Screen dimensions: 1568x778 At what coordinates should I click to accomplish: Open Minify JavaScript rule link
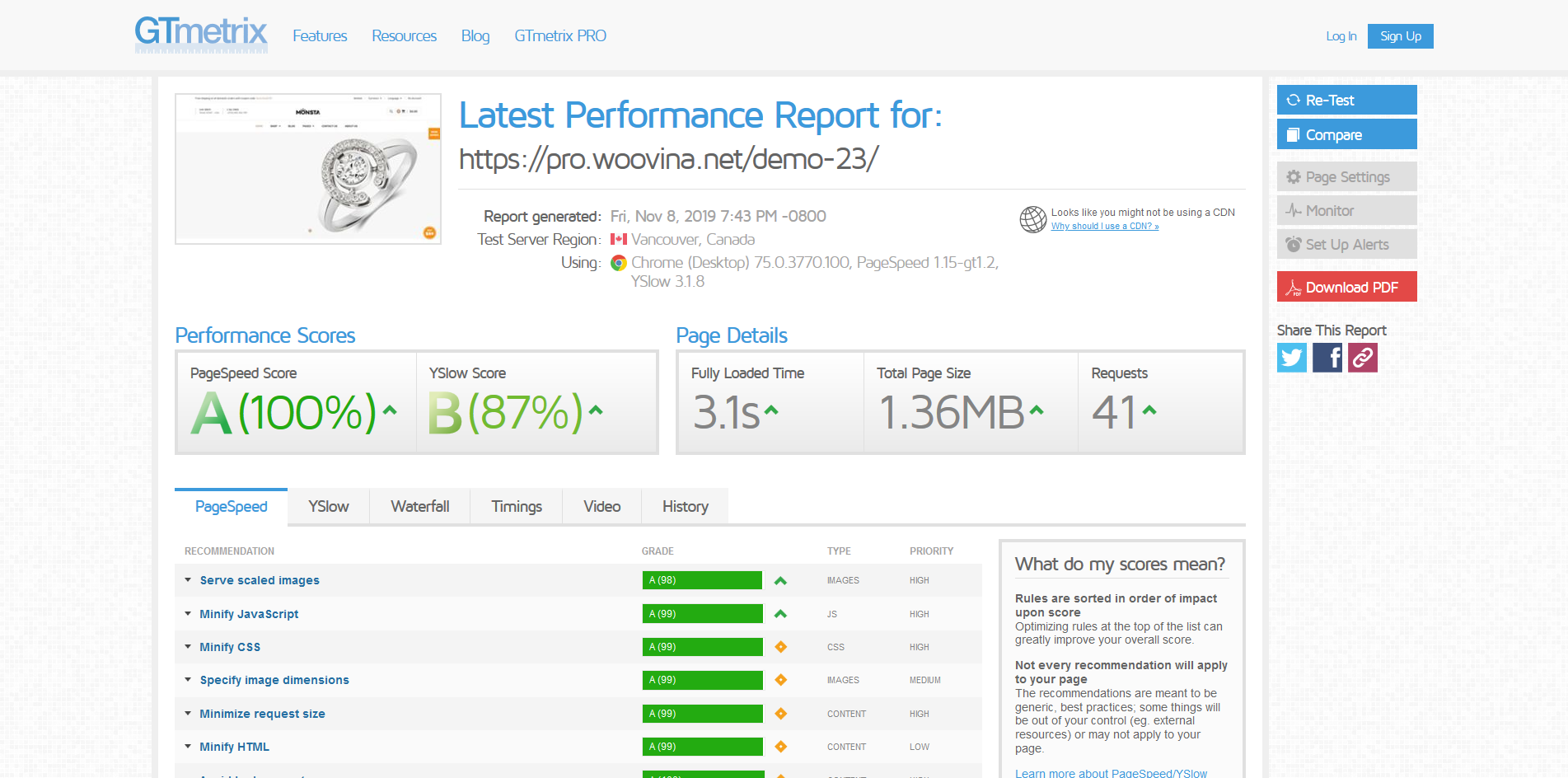click(x=249, y=614)
